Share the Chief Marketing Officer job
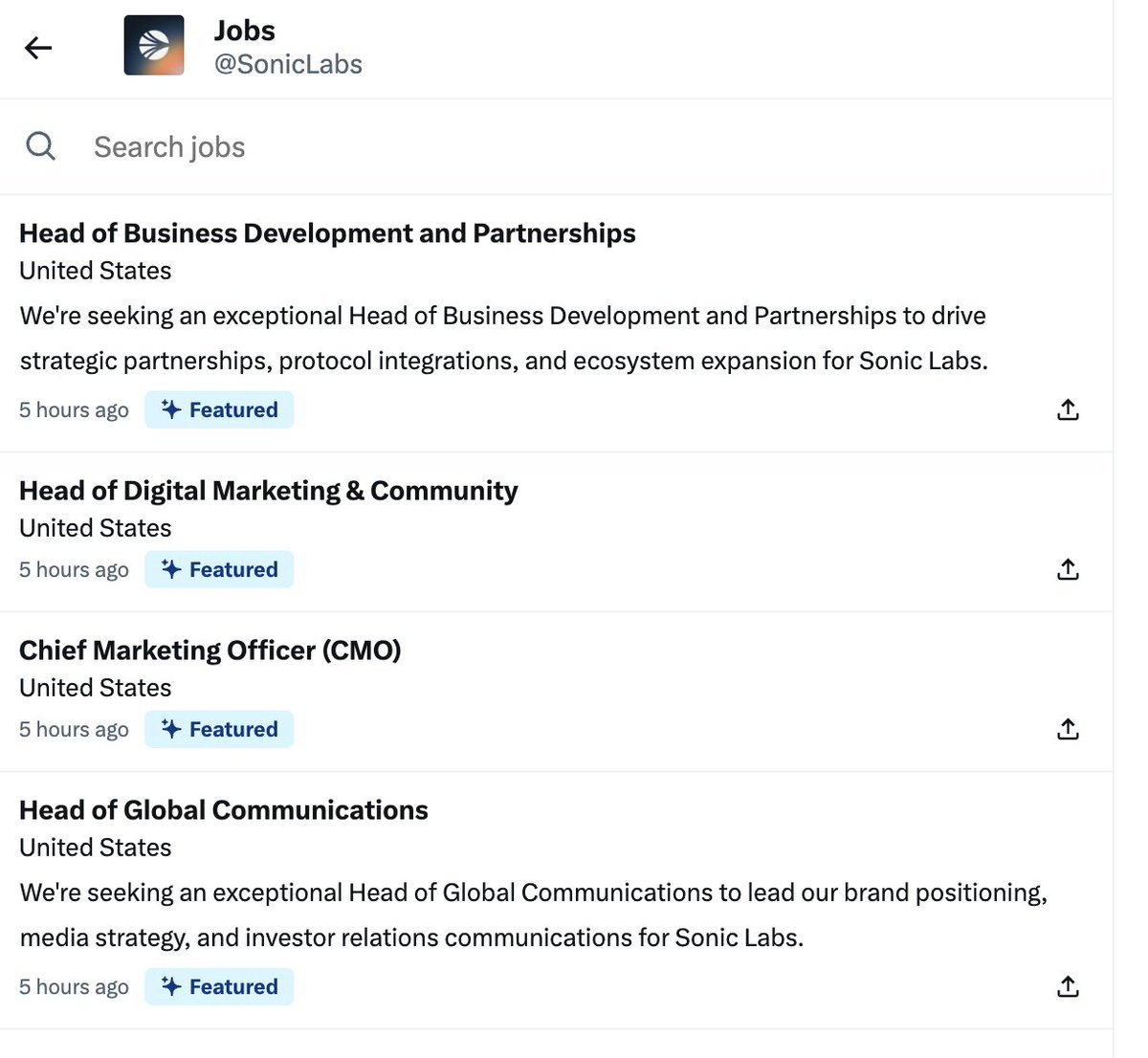 (1068, 729)
